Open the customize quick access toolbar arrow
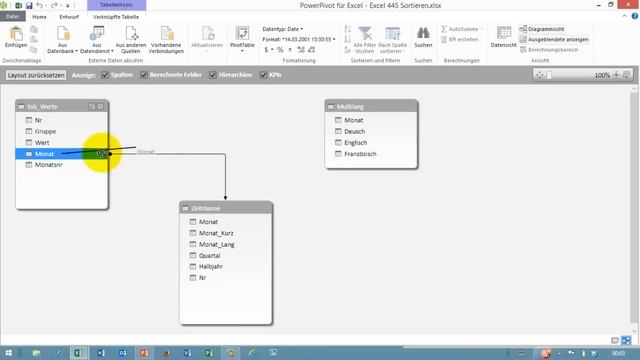640x360 pixels. pos(68,6)
